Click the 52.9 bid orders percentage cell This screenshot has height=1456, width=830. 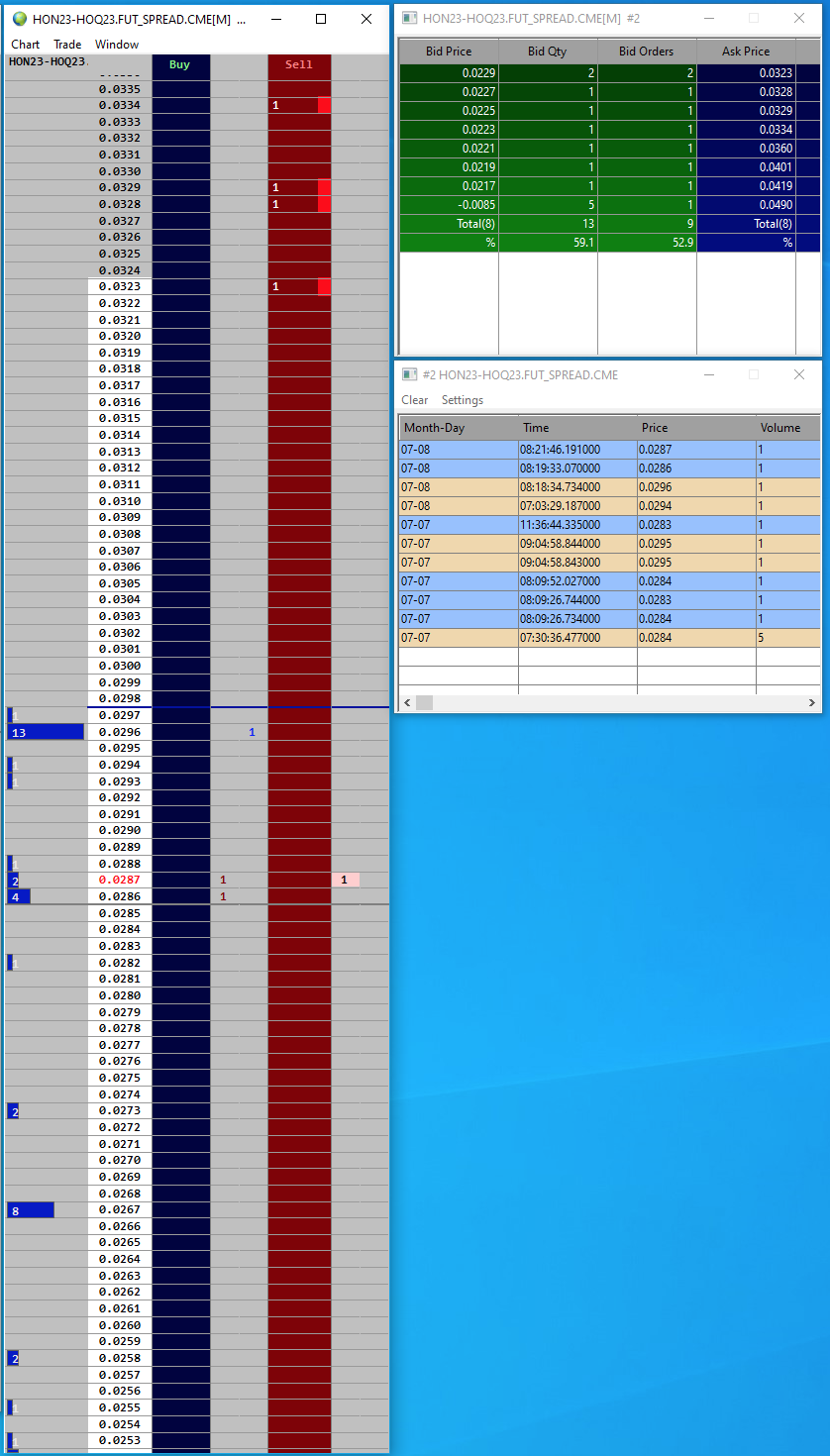coord(647,243)
